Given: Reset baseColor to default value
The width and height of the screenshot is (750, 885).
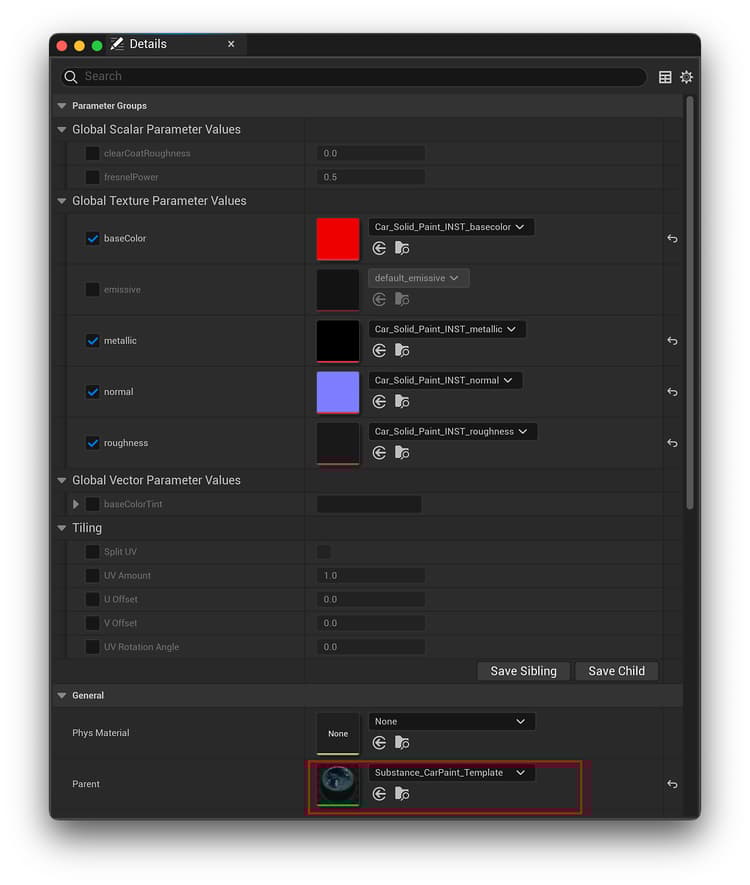Looking at the screenshot, I should coord(672,239).
